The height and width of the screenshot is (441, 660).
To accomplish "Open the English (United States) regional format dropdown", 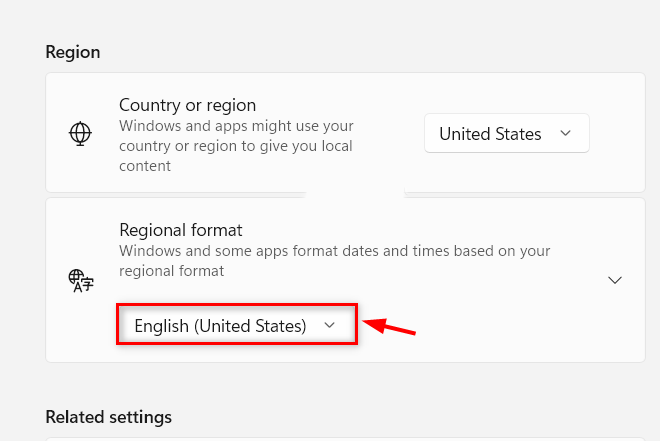I will (237, 324).
